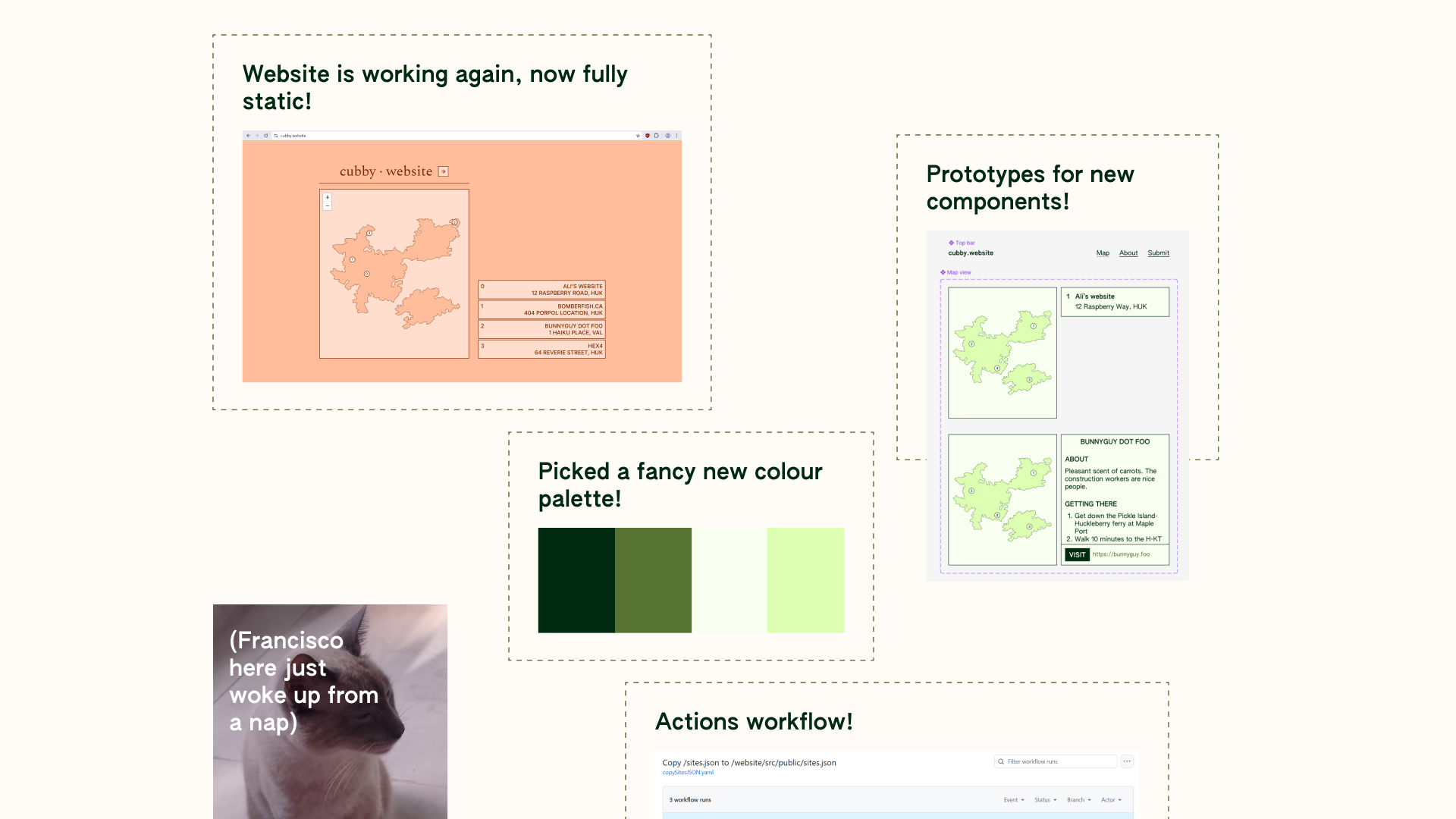Click the map zoom-in plus button

(328, 197)
